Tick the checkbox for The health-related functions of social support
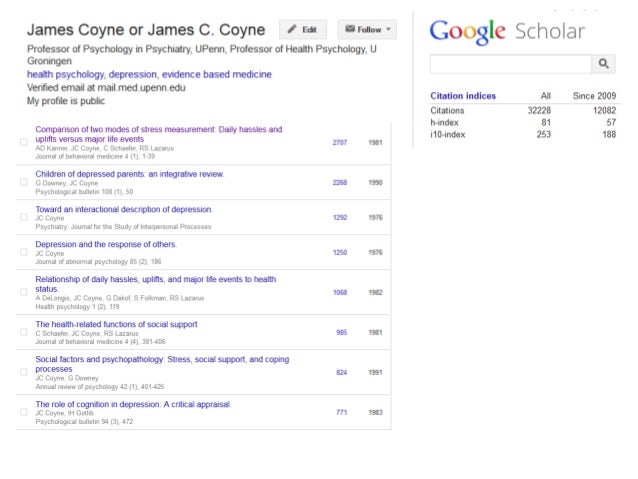The height and width of the screenshot is (479, 638). pos(23,333)
